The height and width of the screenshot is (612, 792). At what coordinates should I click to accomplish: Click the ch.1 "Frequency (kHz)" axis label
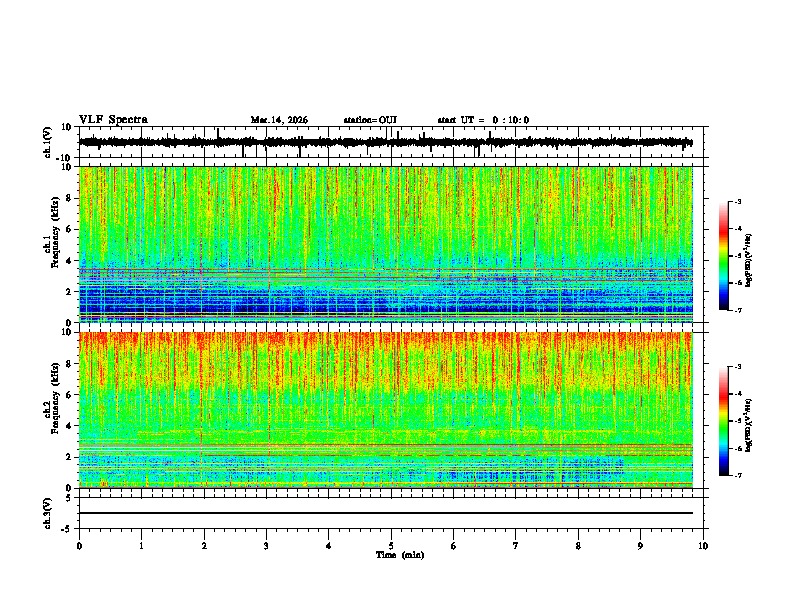click(x=55, y=232)
